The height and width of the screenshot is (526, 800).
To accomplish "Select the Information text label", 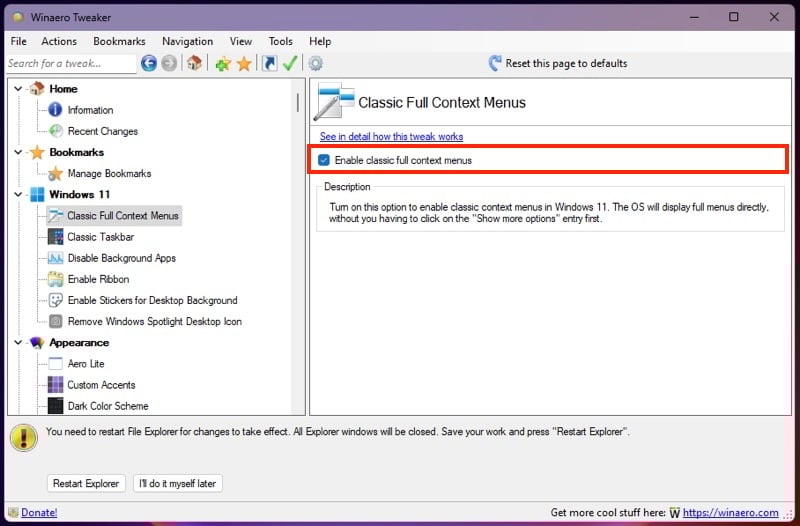I will [90, 110].
